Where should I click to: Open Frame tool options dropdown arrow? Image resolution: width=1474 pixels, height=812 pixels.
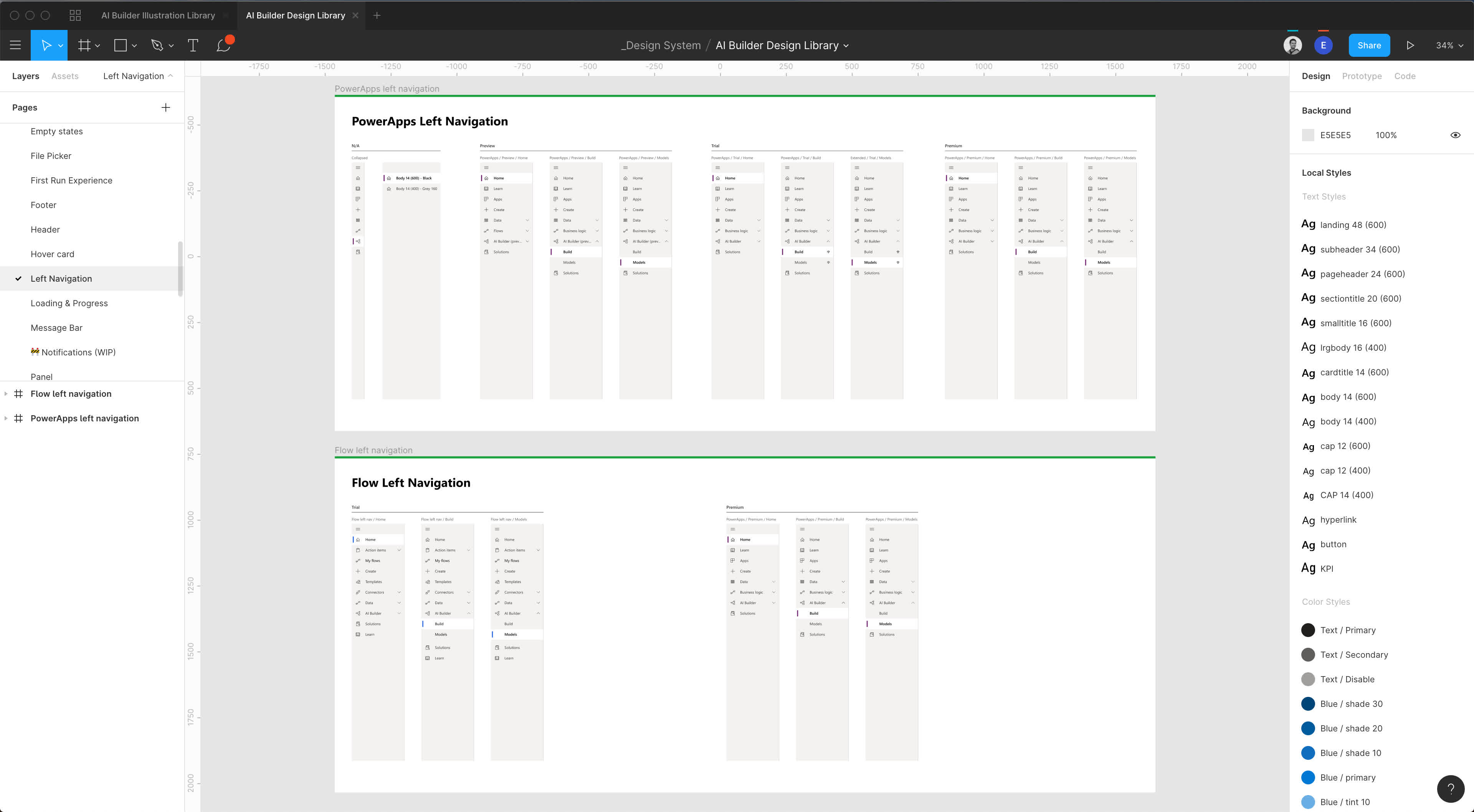98,46
